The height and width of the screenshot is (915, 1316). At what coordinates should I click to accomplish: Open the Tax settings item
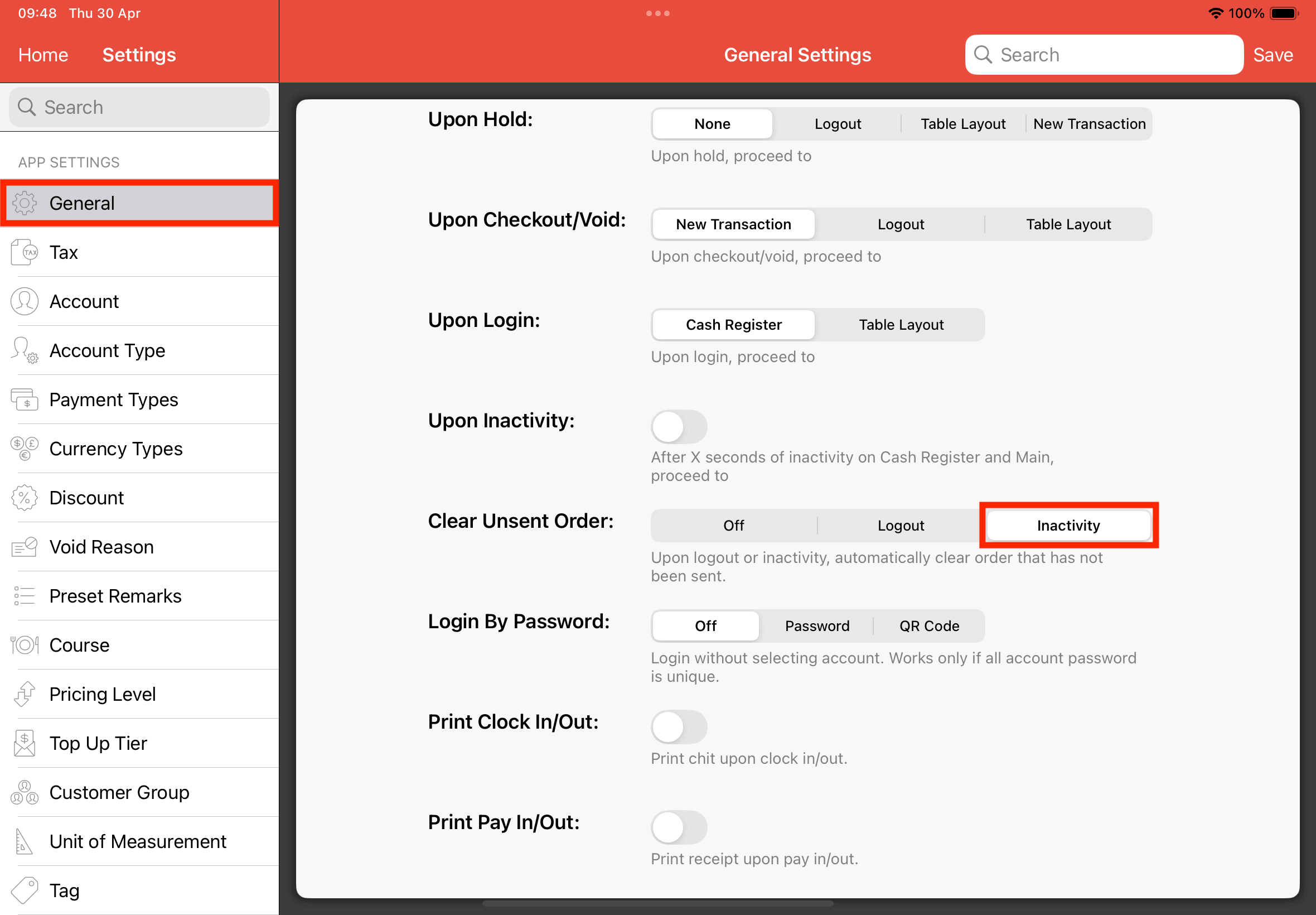[139, 252]
